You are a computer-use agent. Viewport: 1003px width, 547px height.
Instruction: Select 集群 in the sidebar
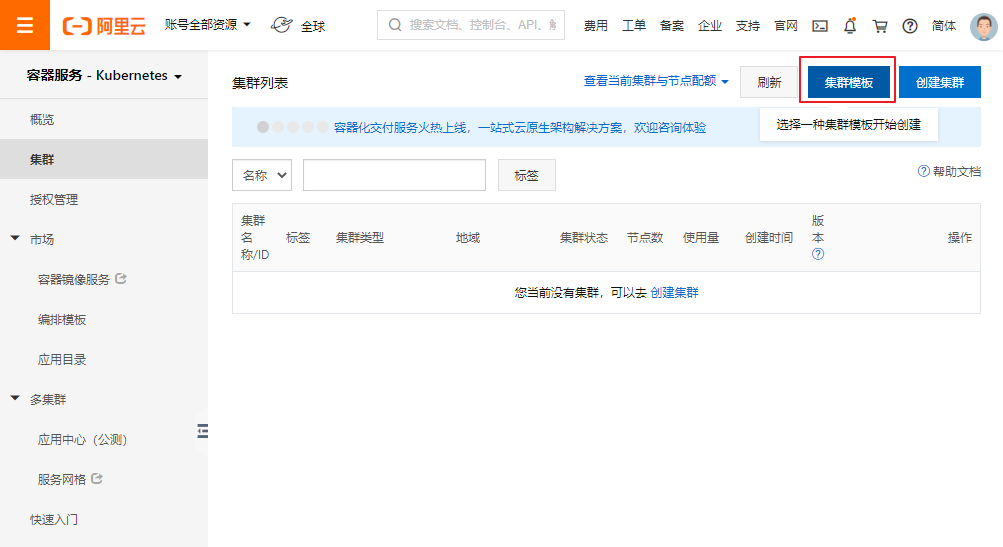pos(104,159)
